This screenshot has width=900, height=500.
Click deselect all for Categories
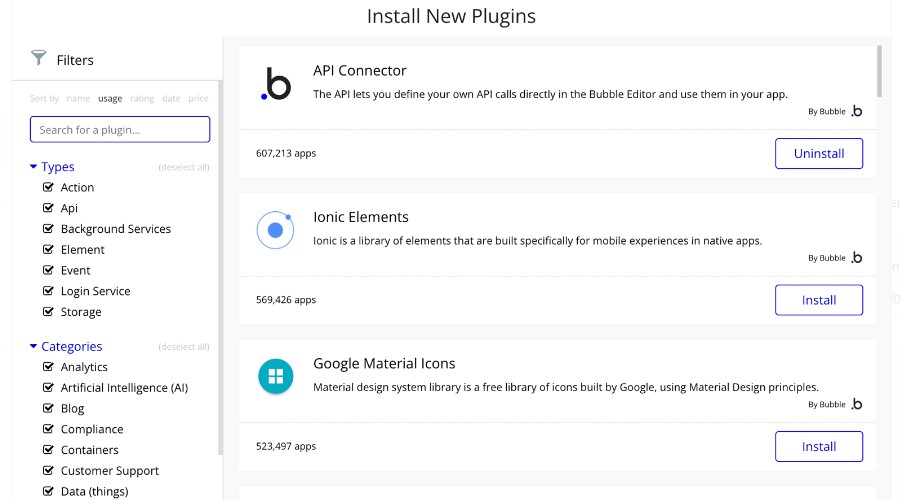coord(184,347)
